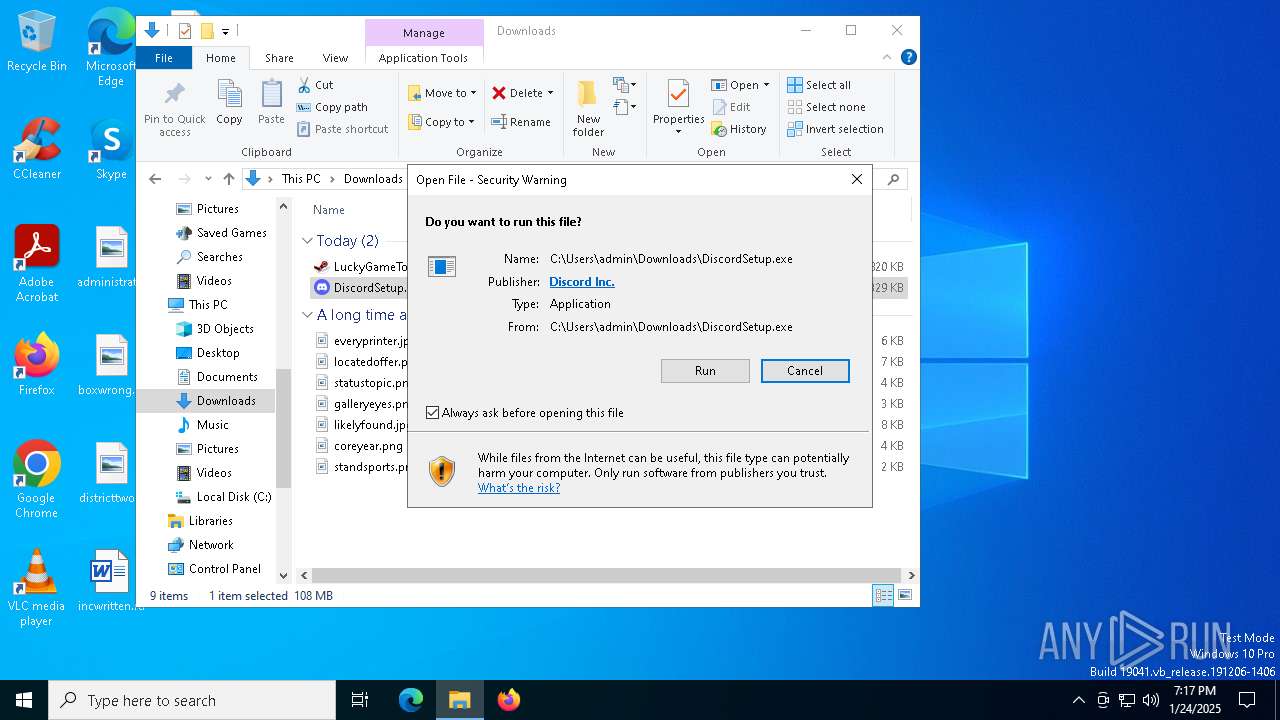Screen dimensions: 1280x720
Task: Select Control Panel in navigation pane
Action: coord(214,569)
